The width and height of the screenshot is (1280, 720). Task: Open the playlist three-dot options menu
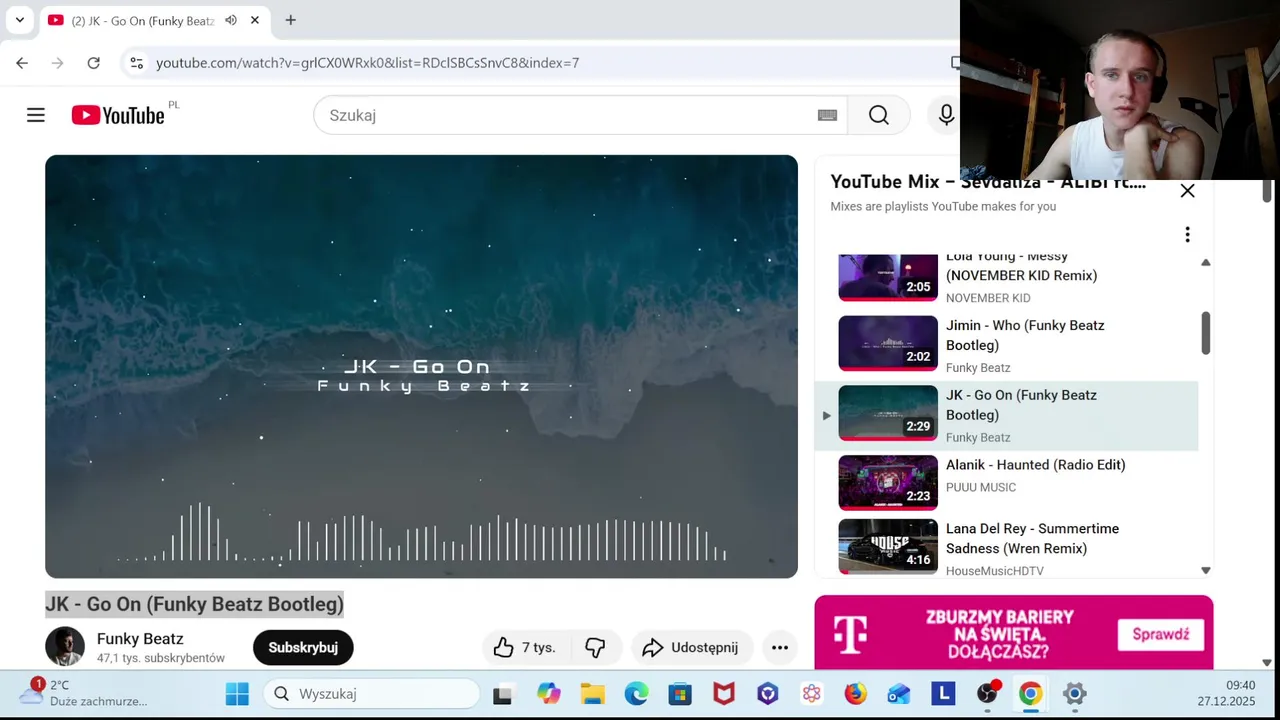click(1187, 234)
